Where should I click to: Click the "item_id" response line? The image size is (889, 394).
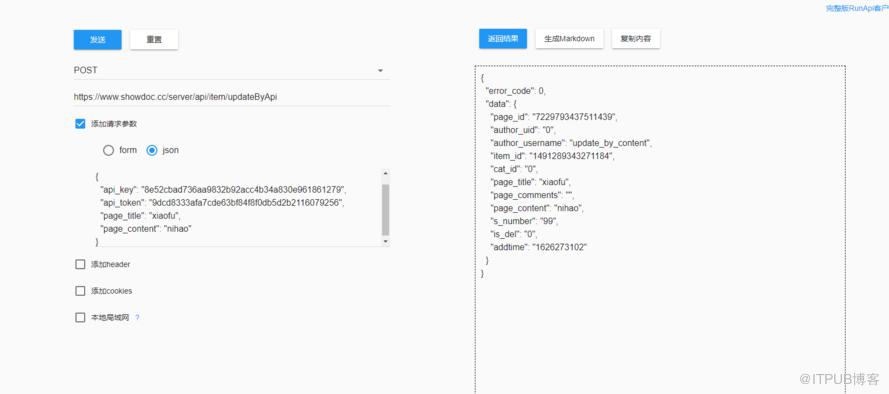coord(553,156)
